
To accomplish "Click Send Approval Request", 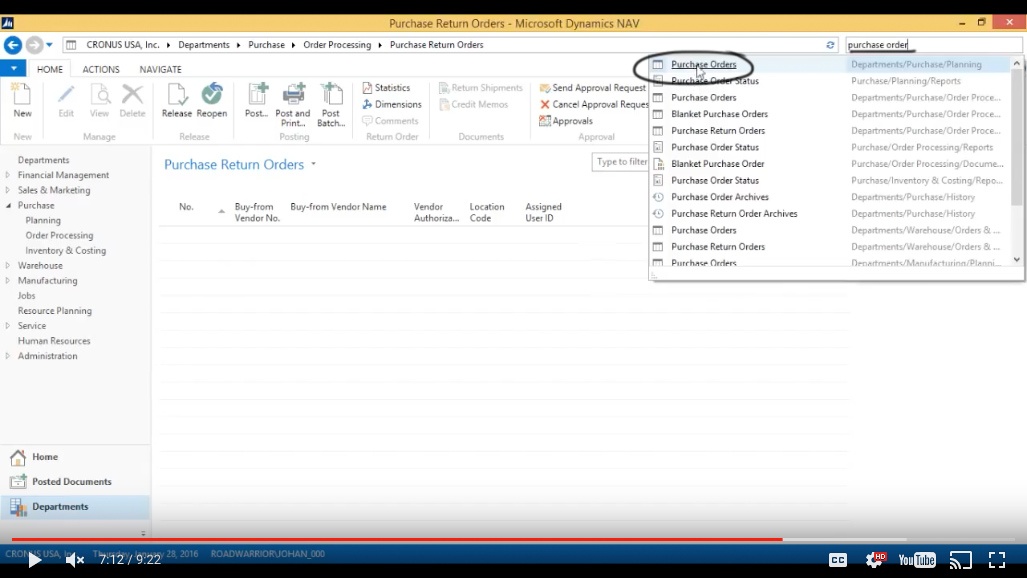I will coord(592,88).
